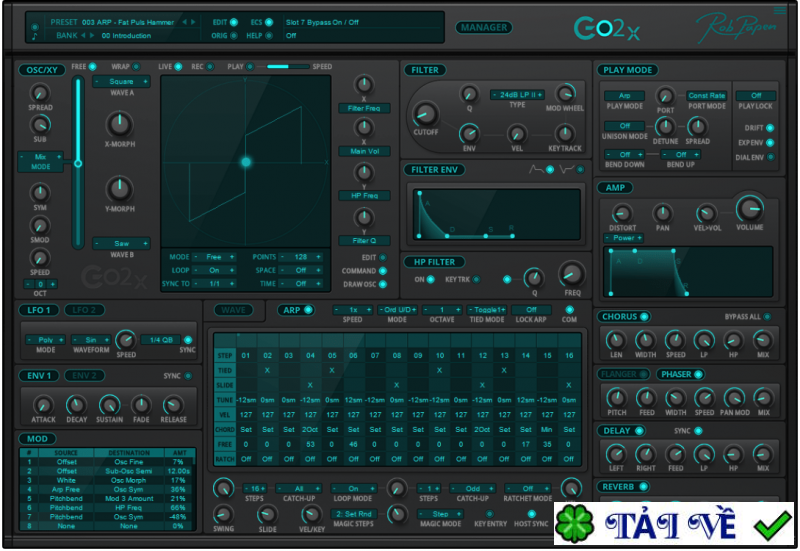800x551 pixels.
Task: Click the Chorus Mix knob
Action: [763, 340]
